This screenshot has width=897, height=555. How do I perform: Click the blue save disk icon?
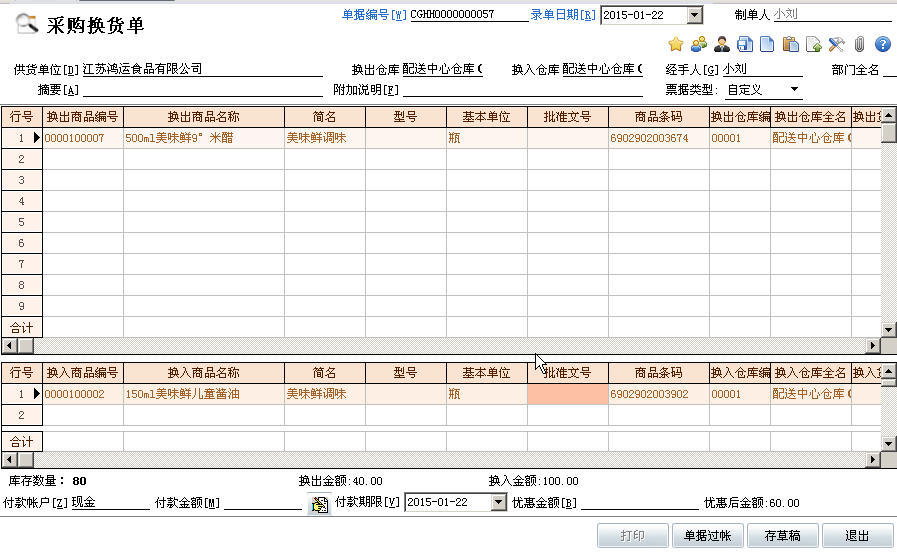point(744,44)
